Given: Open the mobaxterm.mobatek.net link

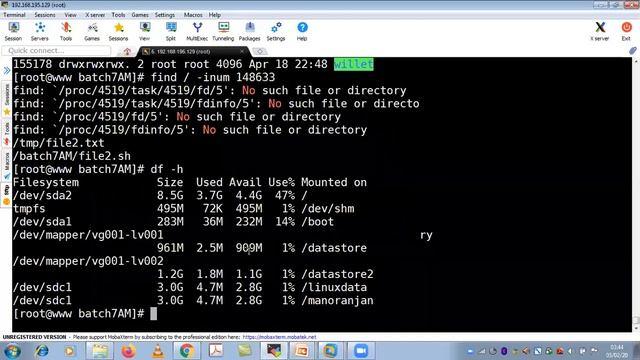Looking at the screenshot, I should [279, 337].
